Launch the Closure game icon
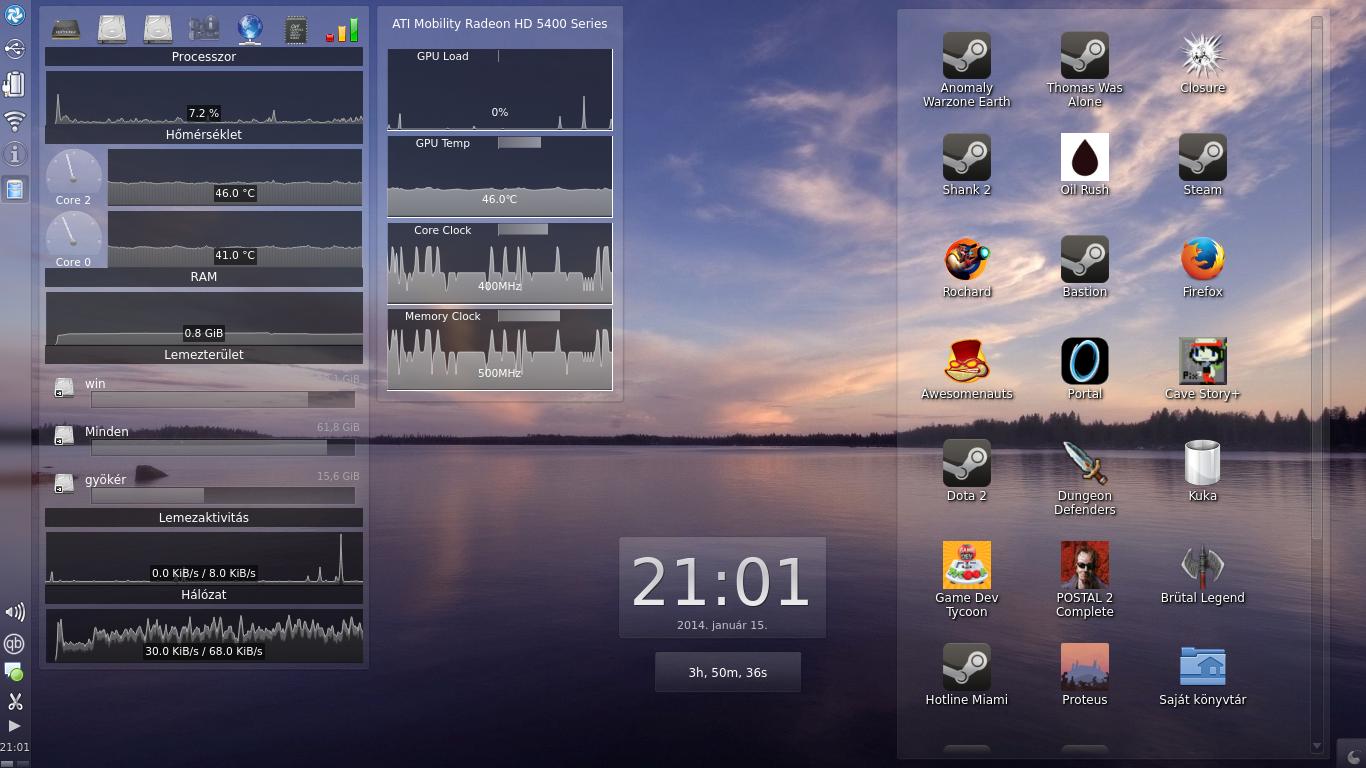1366x768 pixels. coord(1202,63)
